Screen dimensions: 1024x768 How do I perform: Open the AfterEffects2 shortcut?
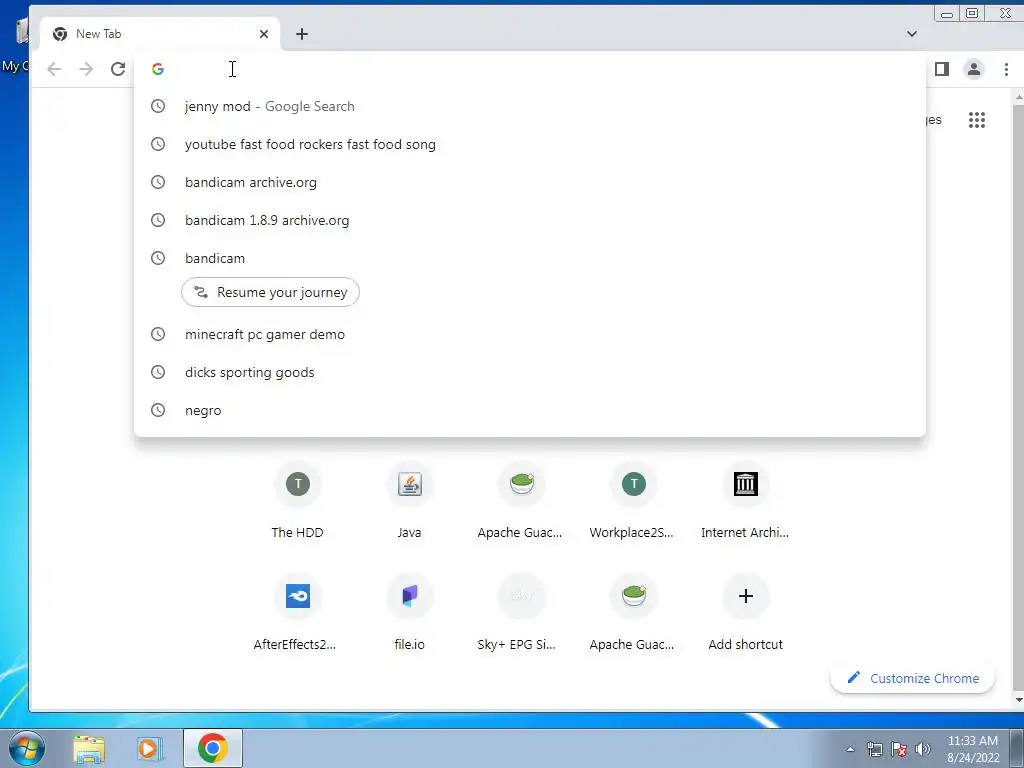tap(298, 613)
